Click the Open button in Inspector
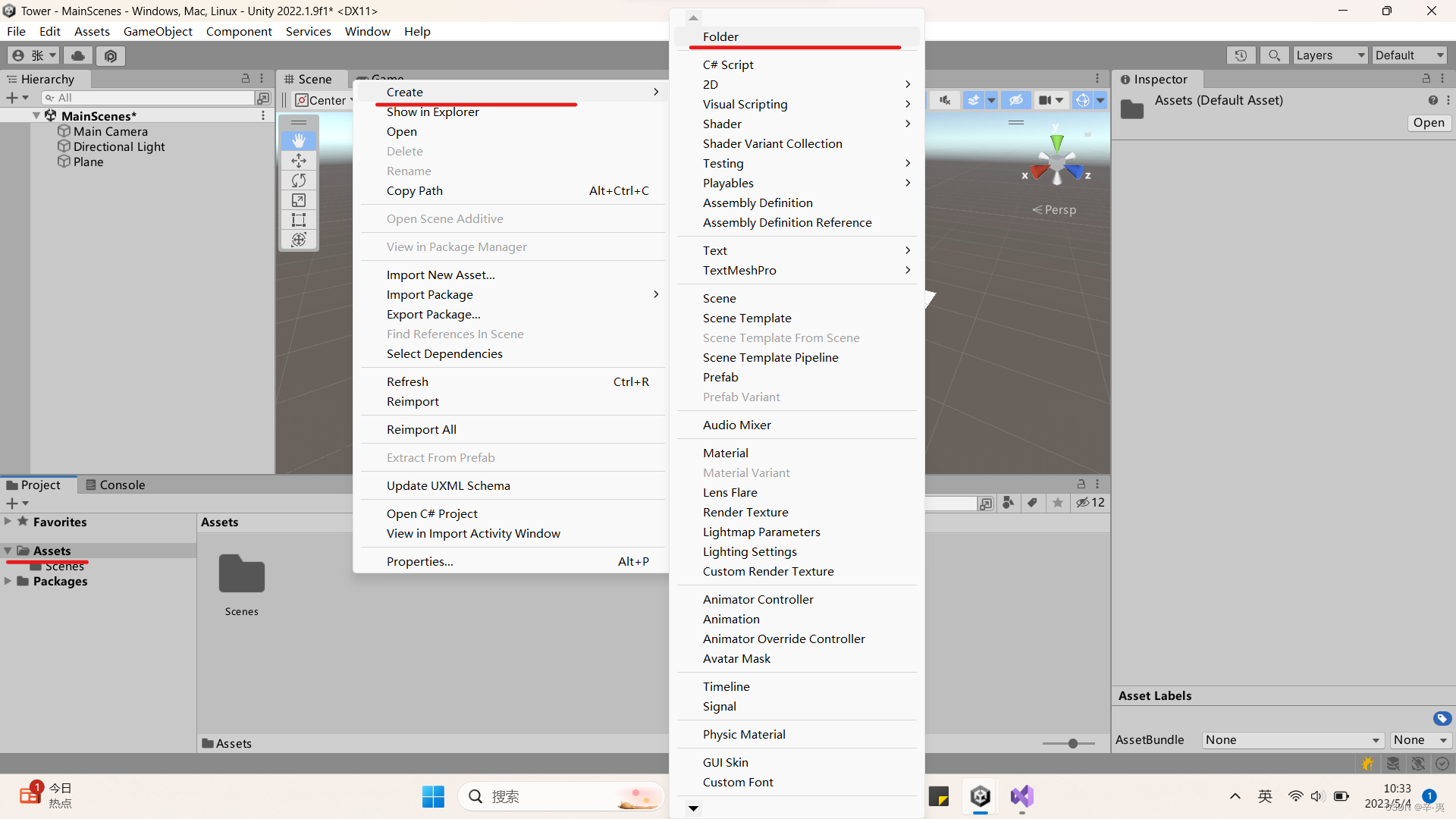 click(x=1429, y=123)
